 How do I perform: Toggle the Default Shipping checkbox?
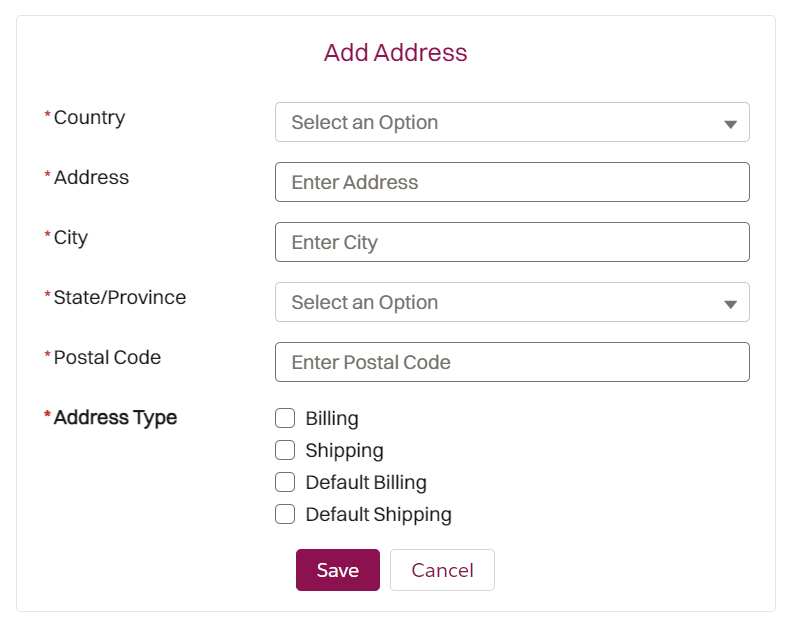click(285, 514)
